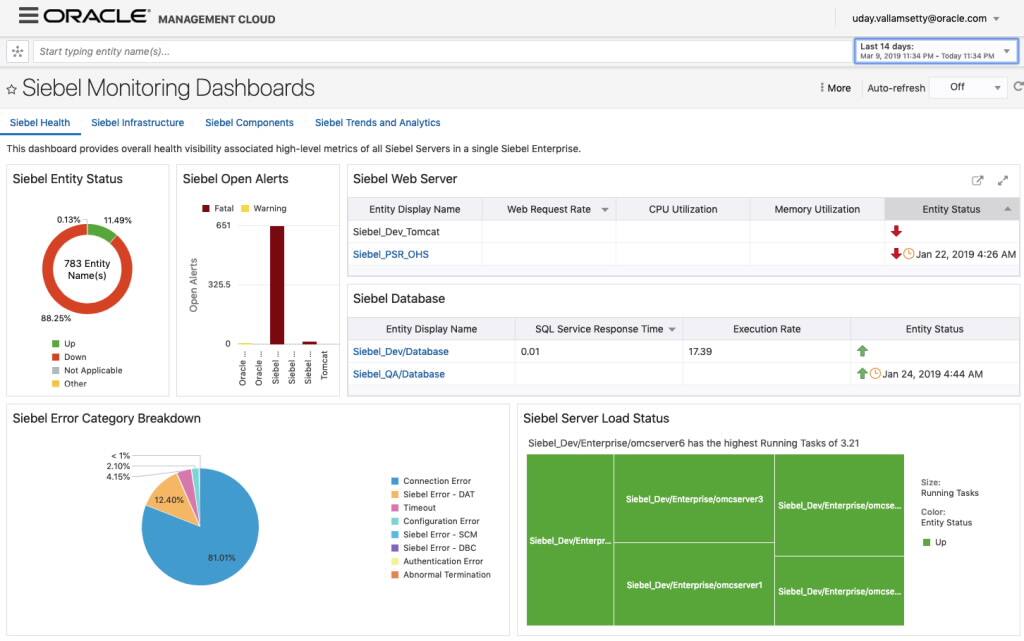Expand the Siebel Web Server widget to fullscreen

pyautogui.click(x=1003, y=180)
